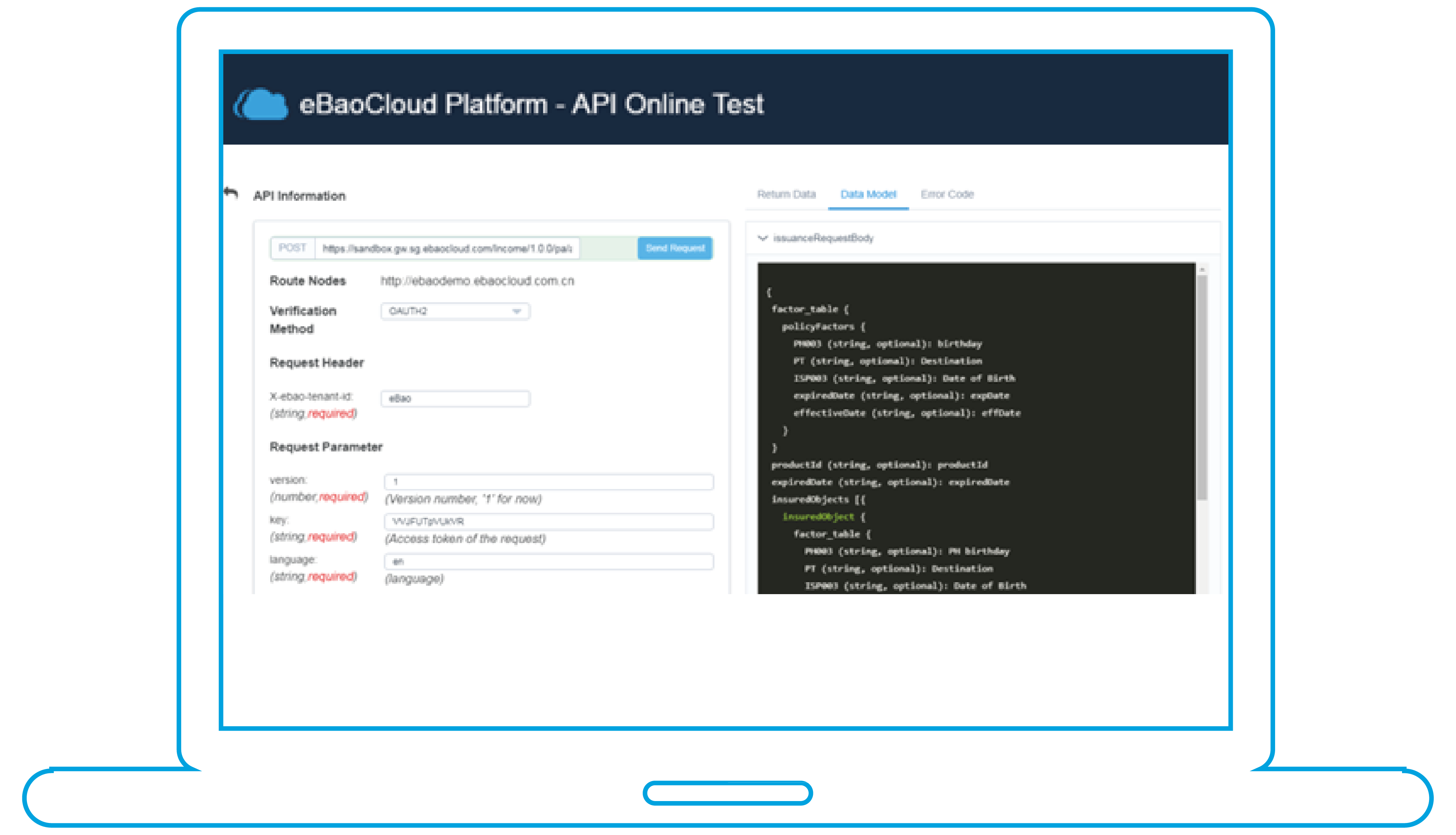Click the 'Request Parameter' label
This screenshot has height=835, width=1456.
point(325,447)
